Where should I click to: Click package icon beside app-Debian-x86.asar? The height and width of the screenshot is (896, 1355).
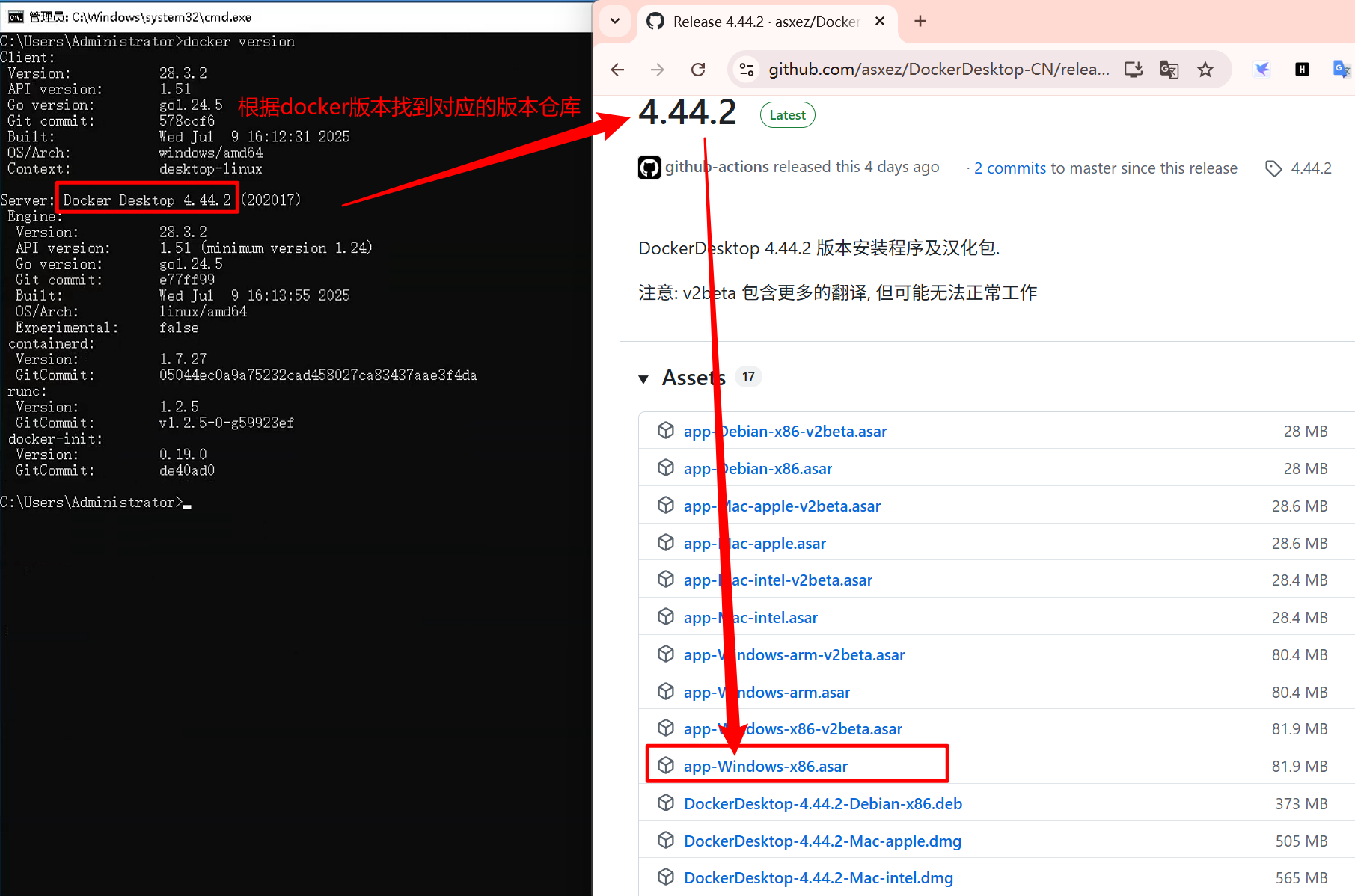(x=666, y=467)
